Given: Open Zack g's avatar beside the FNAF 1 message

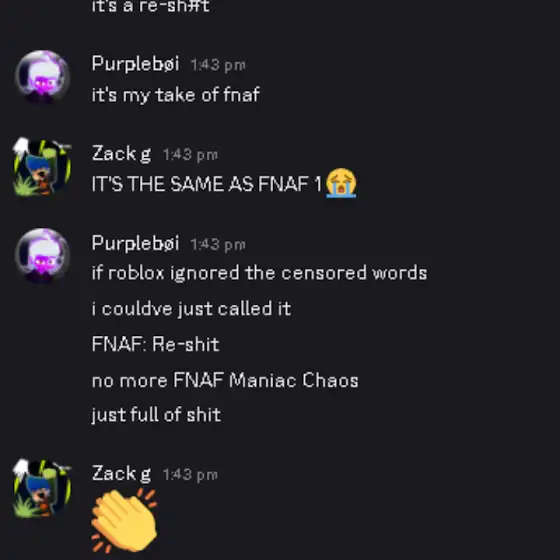Looking at the screenshot, I should click(x=42, y=167).
